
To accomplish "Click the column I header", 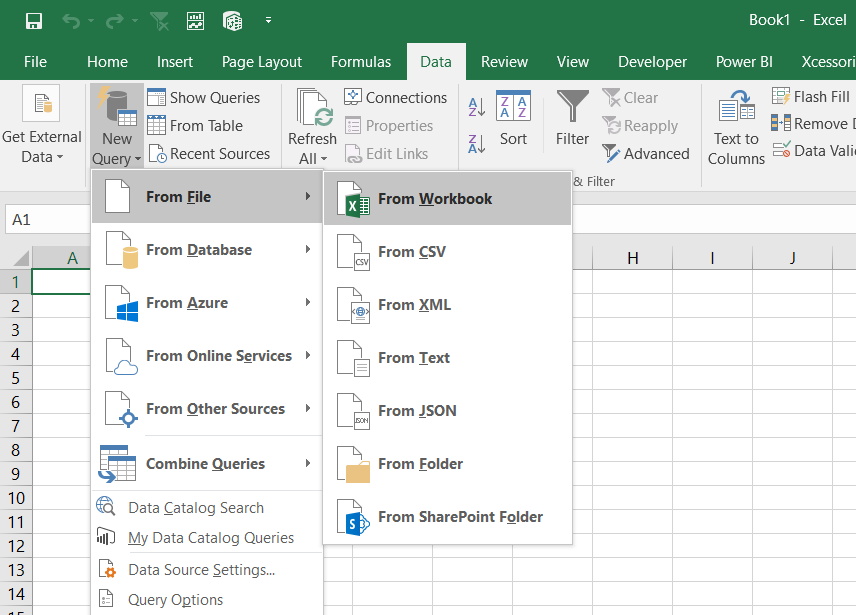I will pyautogui.click(x=712, y=258).
